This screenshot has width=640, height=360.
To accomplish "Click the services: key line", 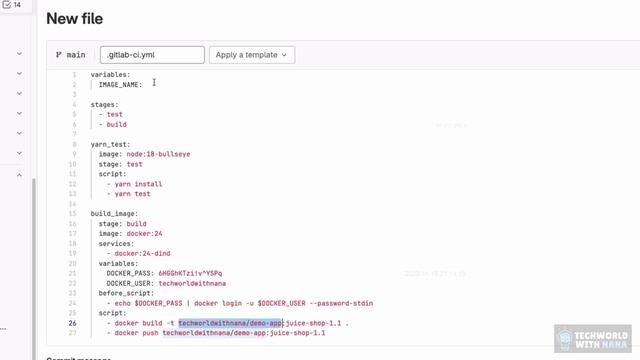I will [x=116, y=244].
